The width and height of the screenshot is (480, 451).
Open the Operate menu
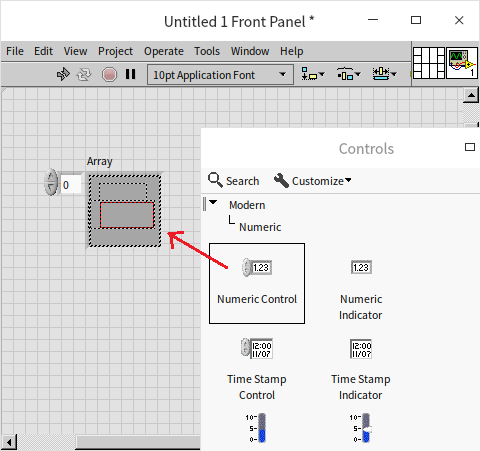pos(164,51)
